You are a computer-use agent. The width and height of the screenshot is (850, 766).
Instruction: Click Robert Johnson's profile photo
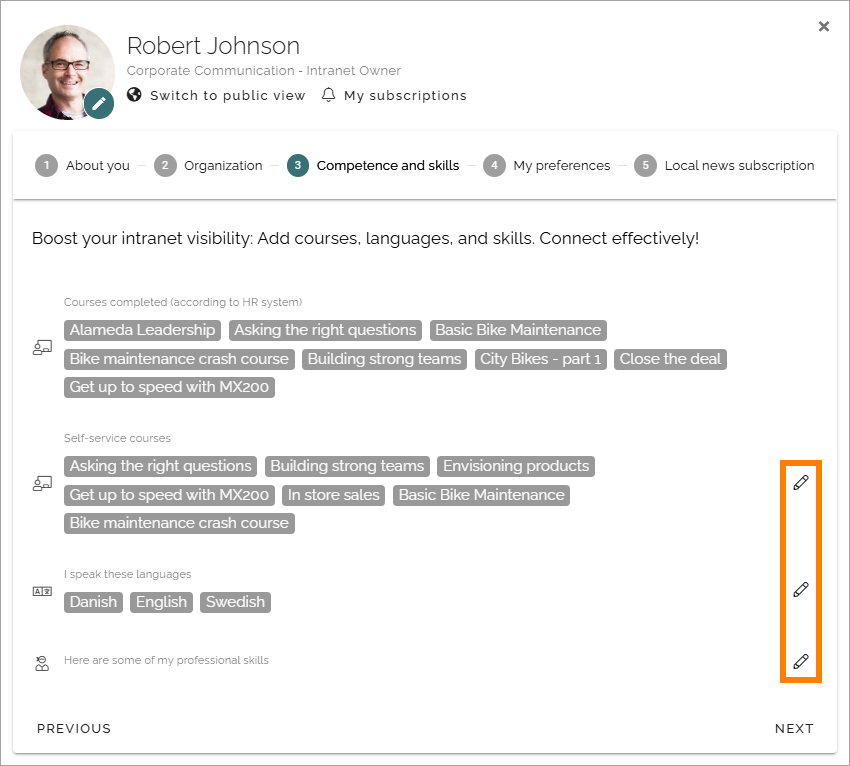click(67, 72)
